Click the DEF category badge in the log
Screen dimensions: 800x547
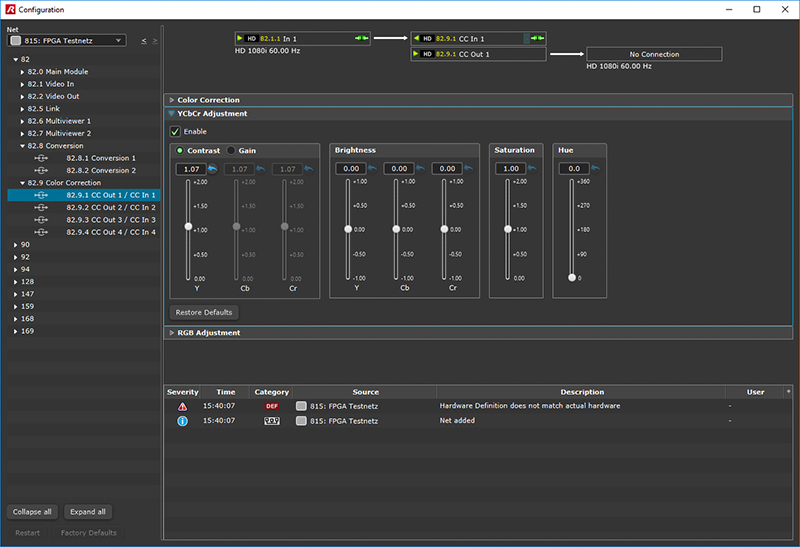click(x=271, y=406)
